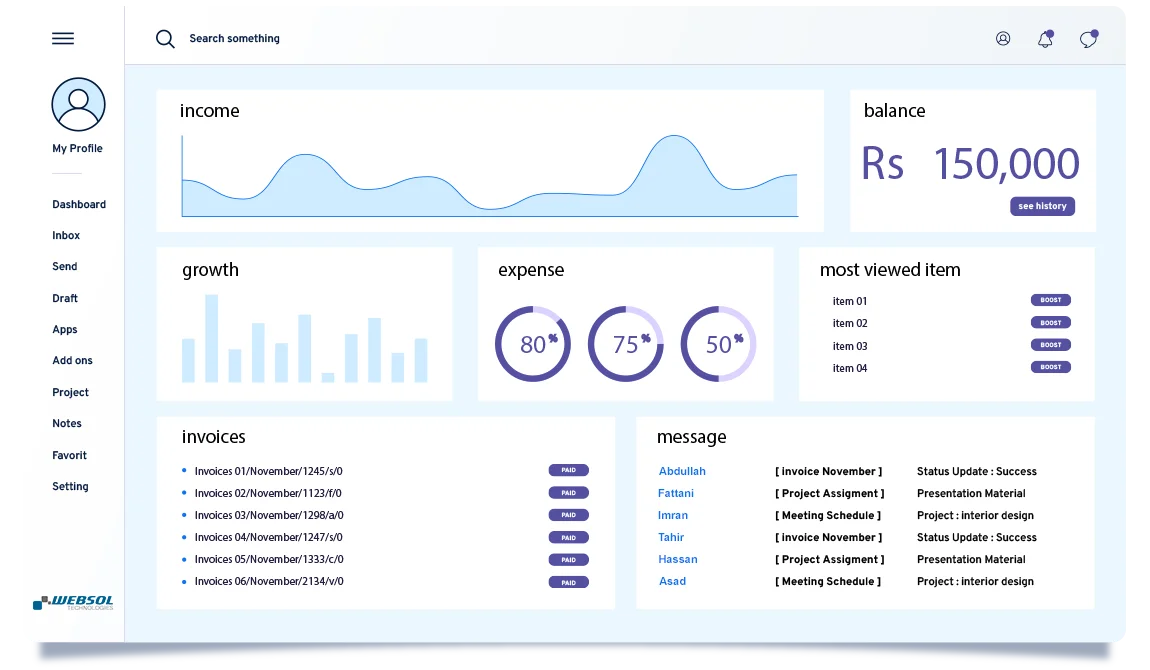The width and height of the screenshot is (1150, 670).
Task: Open the user account icon in header
Action: click(x=1003, y=39)
